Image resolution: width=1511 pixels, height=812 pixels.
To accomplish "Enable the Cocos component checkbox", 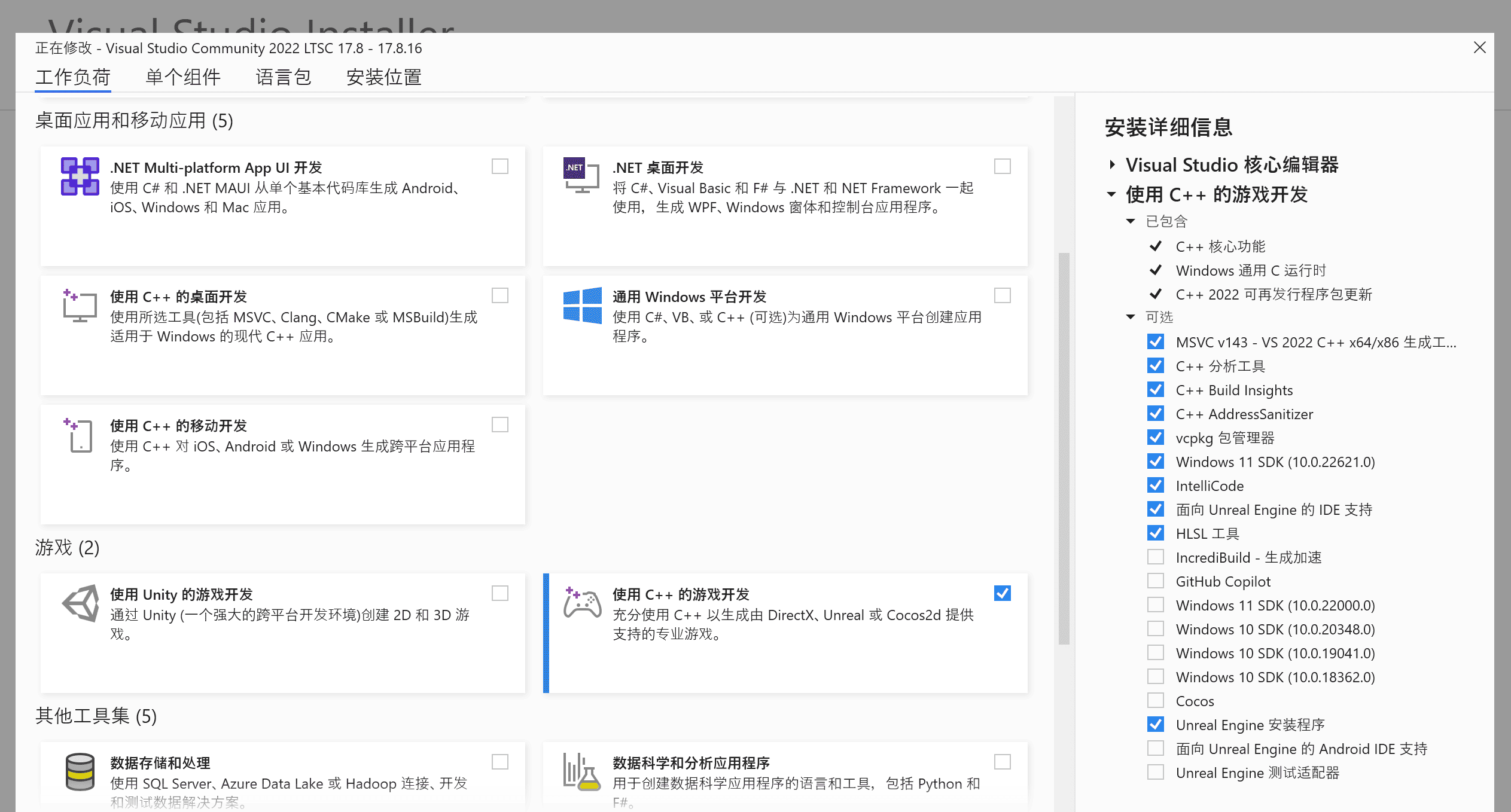I will click(1156, 700).
